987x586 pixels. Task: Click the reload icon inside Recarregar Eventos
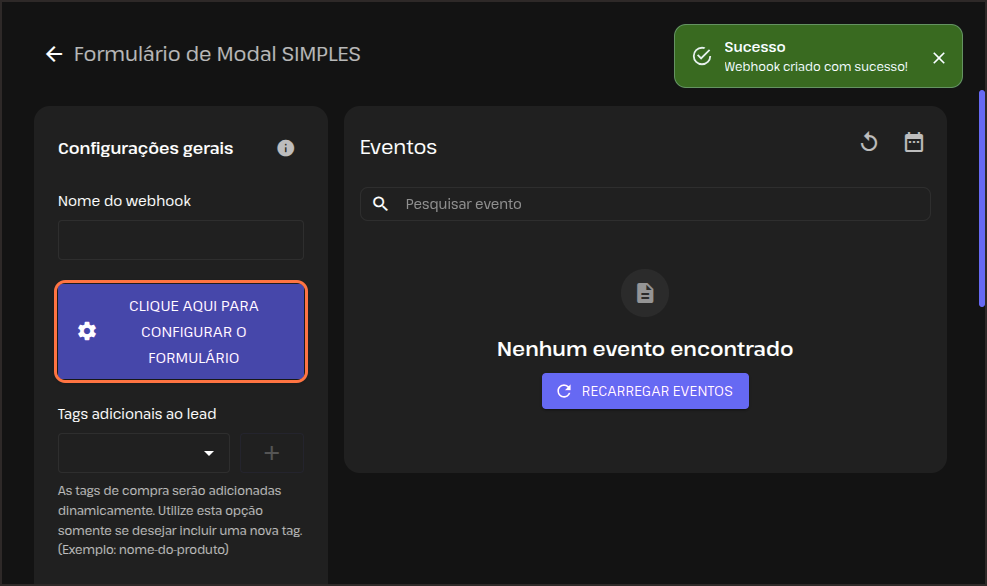click(x=564, y=391)
